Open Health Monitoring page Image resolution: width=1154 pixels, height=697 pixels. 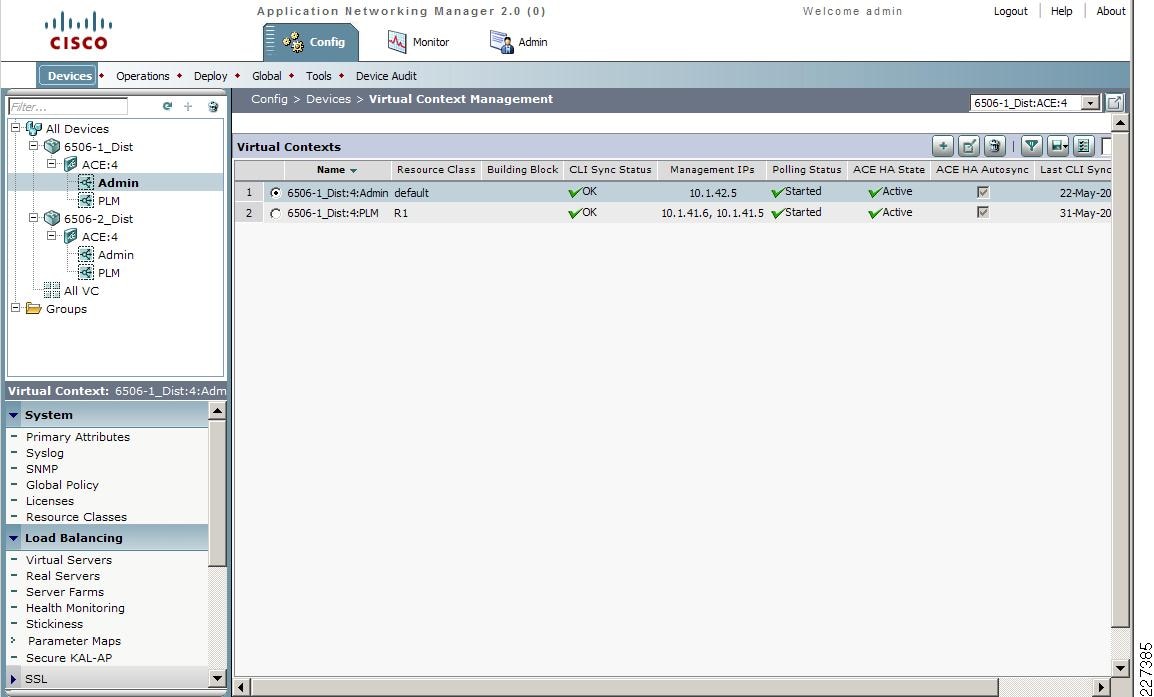click(75, 608)
